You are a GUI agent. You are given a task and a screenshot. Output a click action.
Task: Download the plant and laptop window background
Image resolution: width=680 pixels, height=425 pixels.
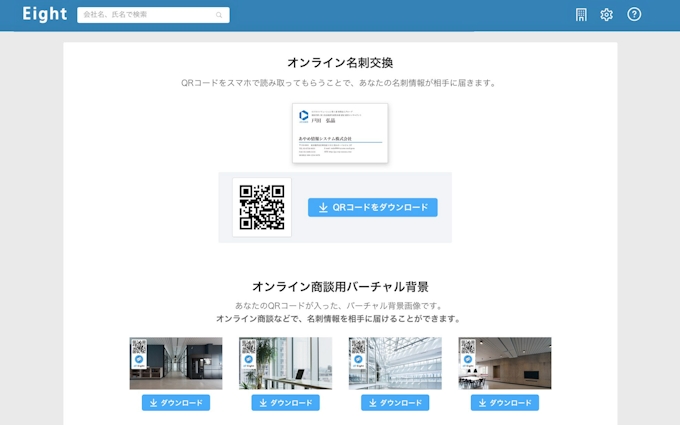(x=285, y=403)
